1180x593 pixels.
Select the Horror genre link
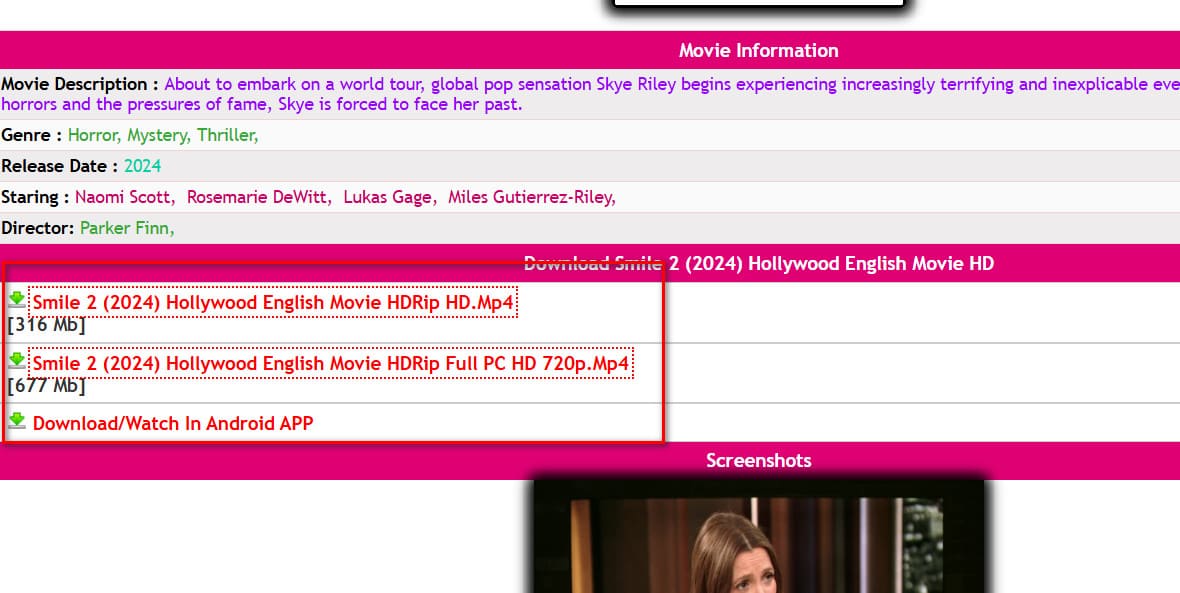coord(93,135)
